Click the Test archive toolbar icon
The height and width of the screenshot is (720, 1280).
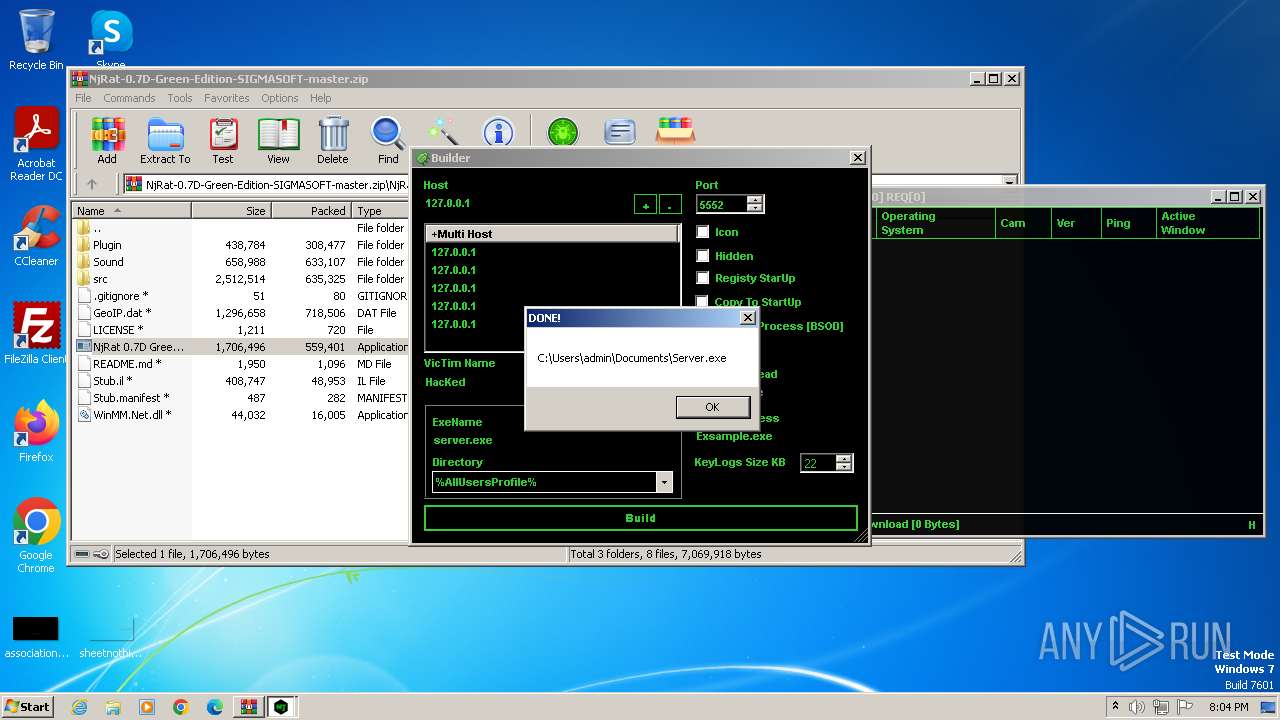point(223,140)
